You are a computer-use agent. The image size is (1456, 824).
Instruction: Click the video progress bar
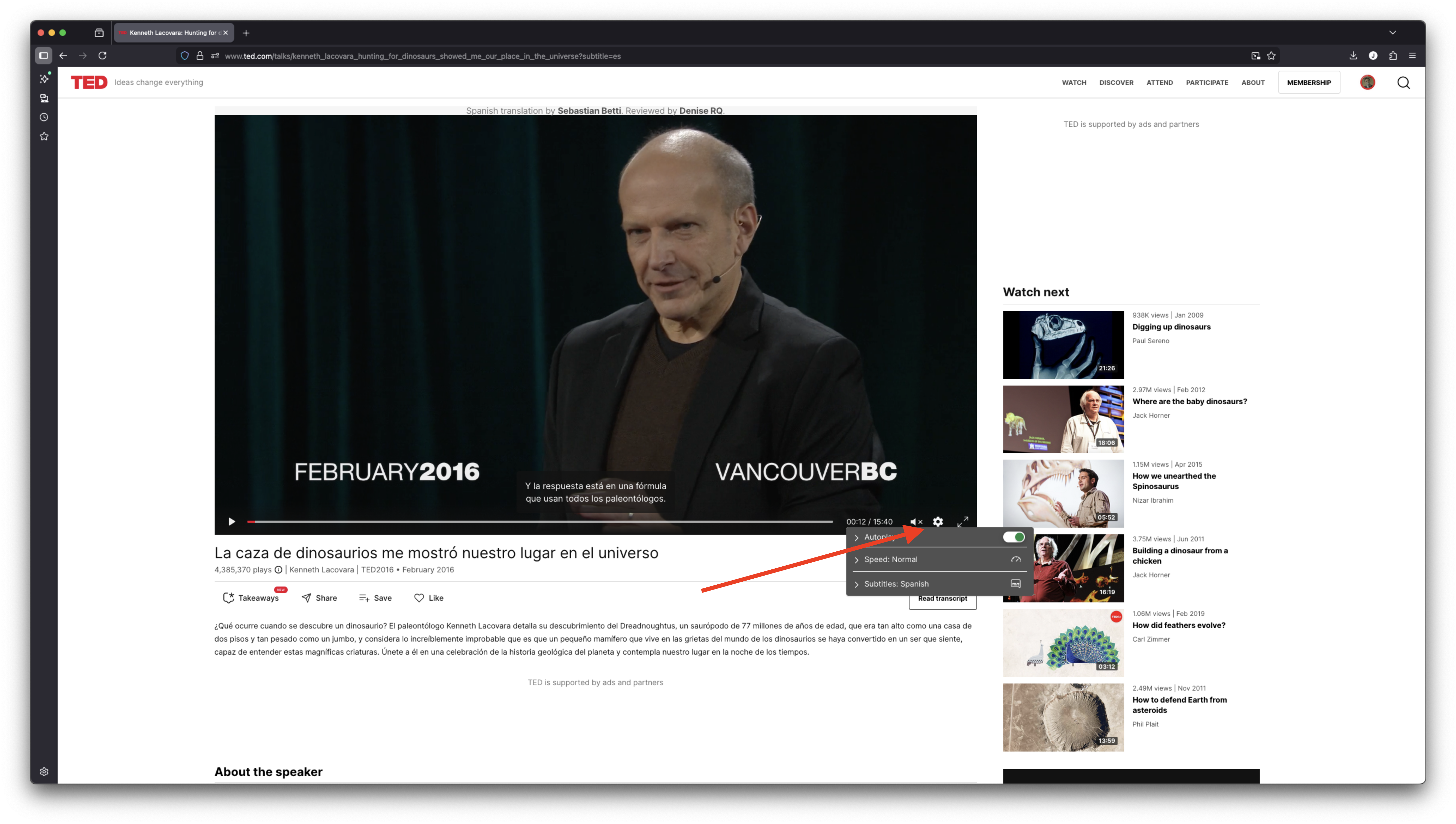pyautogui.click(x=541, y=521)
